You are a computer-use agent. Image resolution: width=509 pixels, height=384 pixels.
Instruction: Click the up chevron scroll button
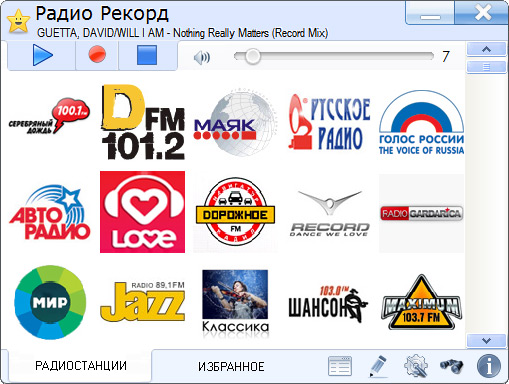(x=486, y=49)
